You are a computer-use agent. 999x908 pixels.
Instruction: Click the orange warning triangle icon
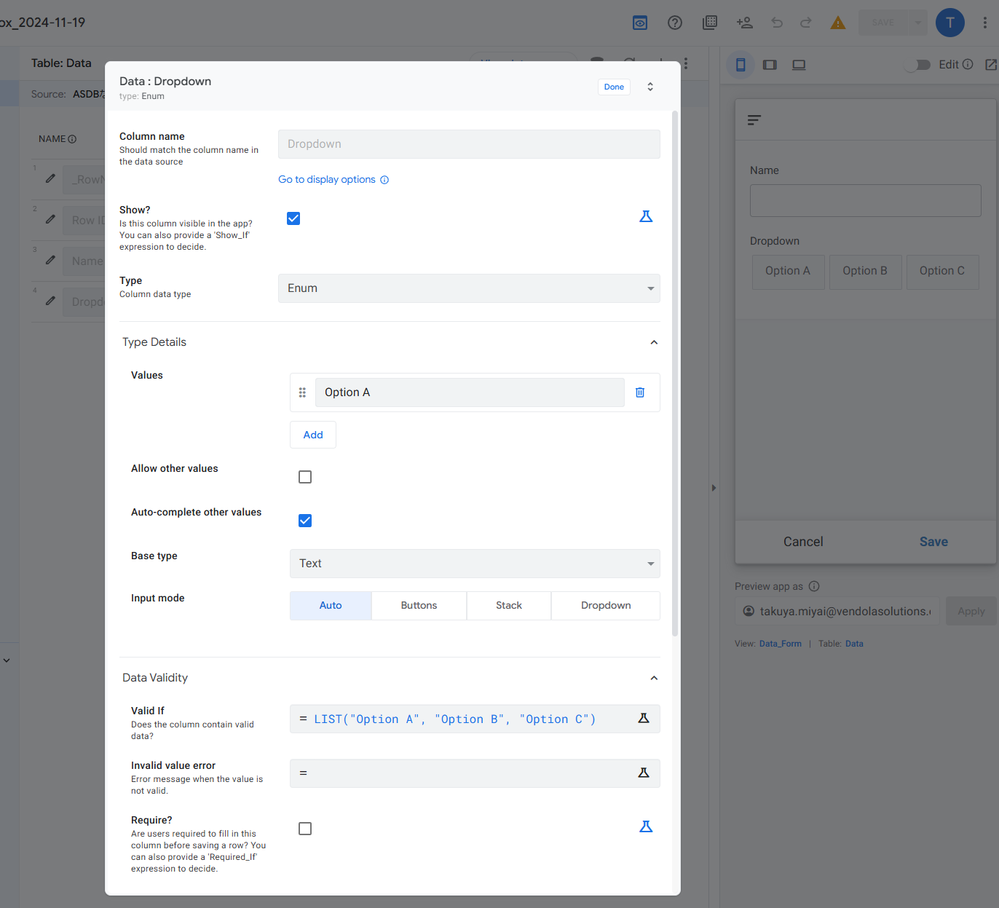pyautogui.click(x=838, y=23)
